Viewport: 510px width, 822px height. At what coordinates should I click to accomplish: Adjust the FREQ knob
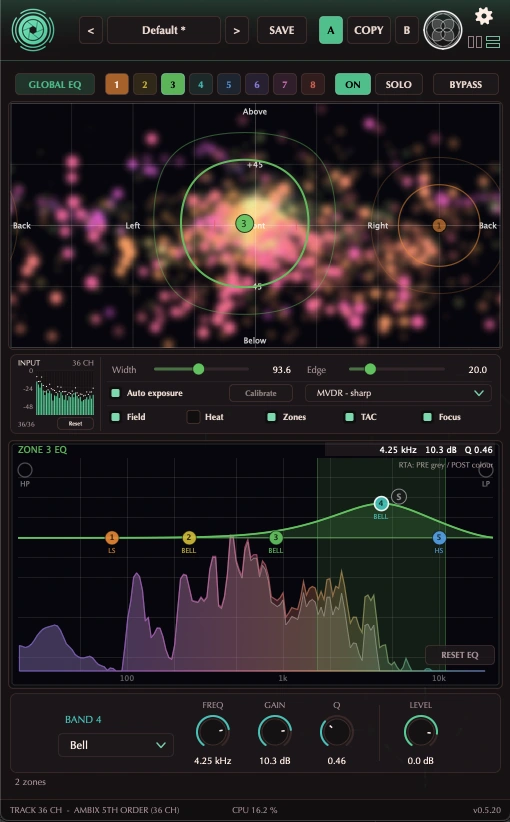[x=212, y=731]
